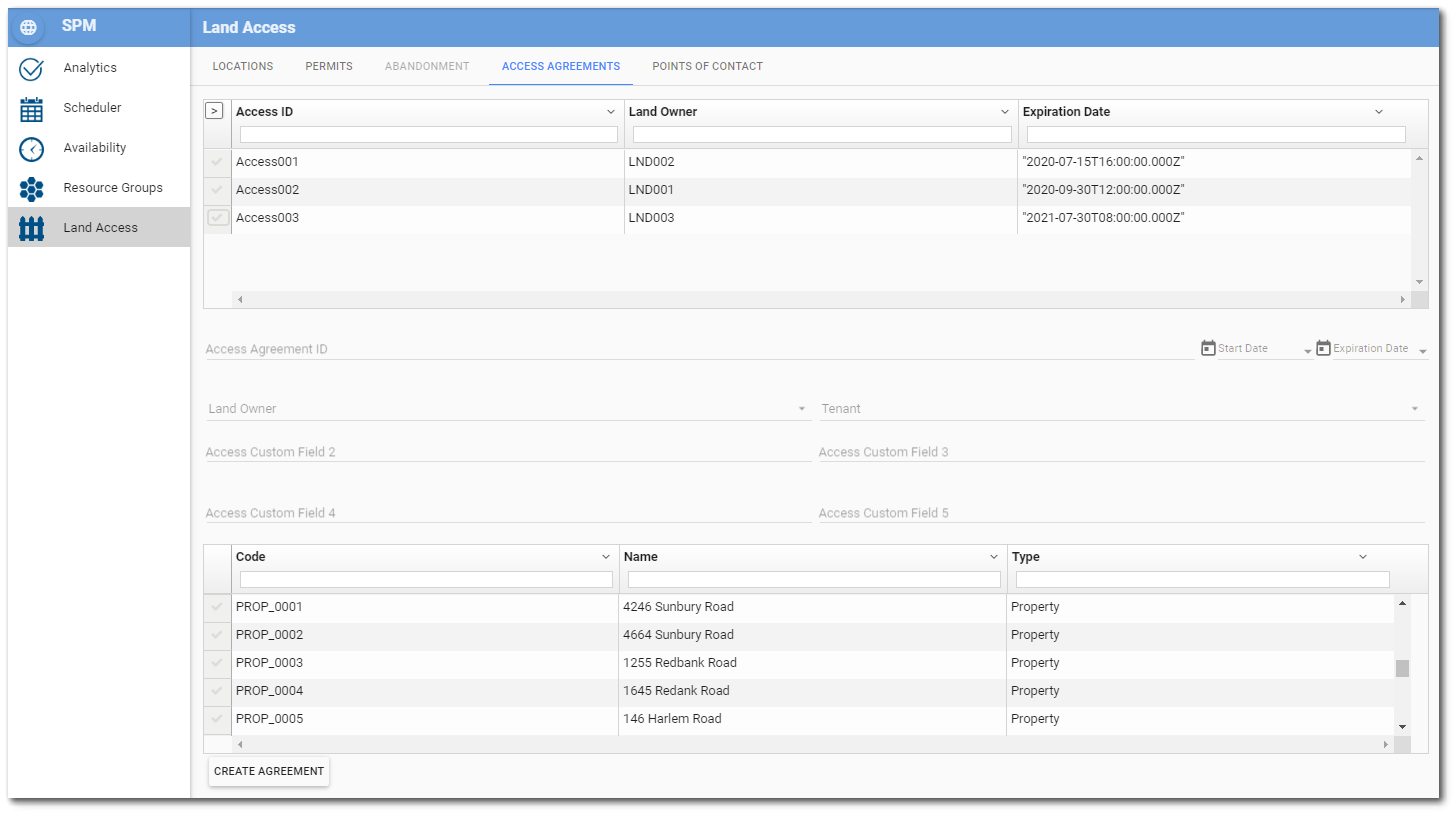Toggle the checkmark for Access001 row
The height and width of the screenshot is (814, 1455).
[x=217, y=162]
